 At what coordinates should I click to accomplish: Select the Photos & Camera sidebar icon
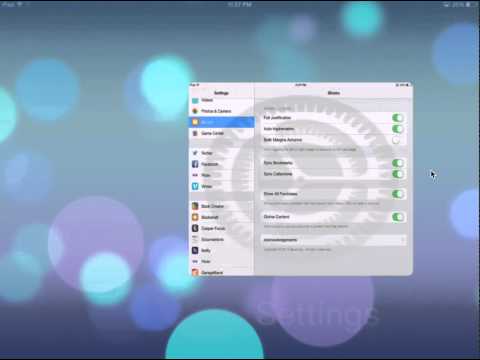click(195, 111)
